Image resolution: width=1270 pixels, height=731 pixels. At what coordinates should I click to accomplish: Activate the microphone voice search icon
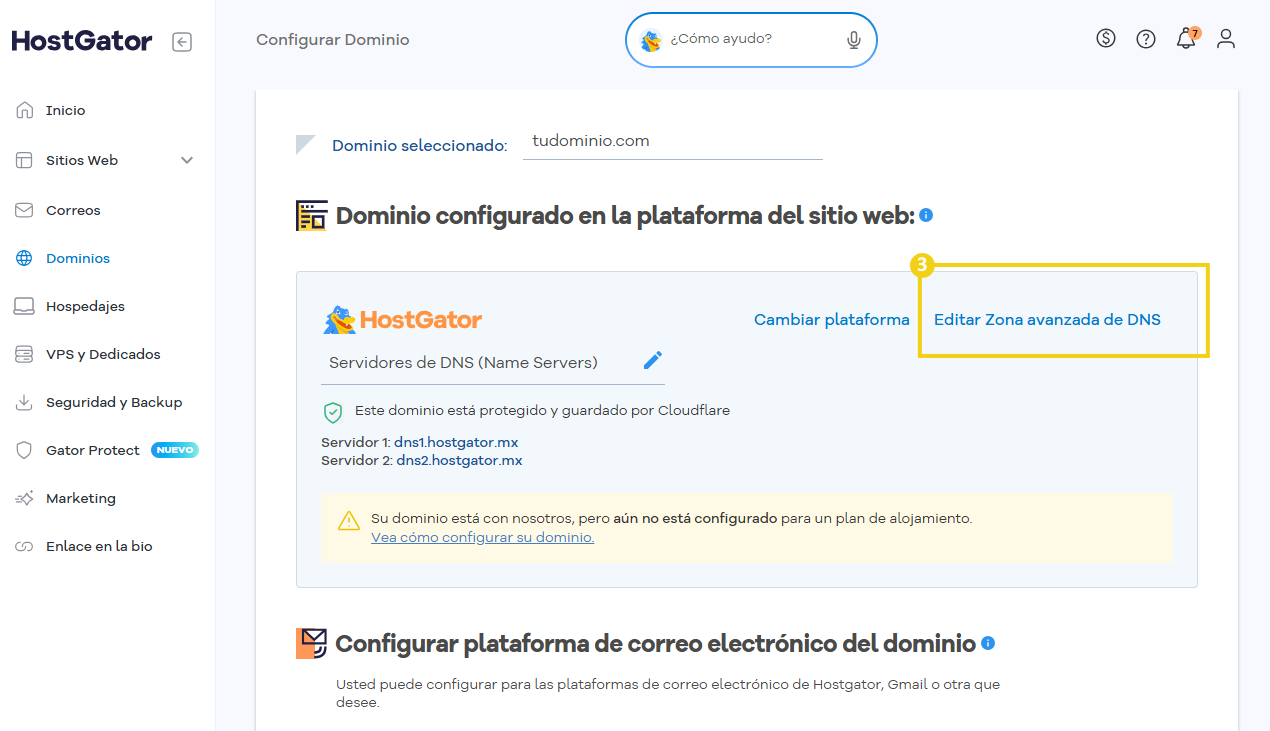[853, 40]
